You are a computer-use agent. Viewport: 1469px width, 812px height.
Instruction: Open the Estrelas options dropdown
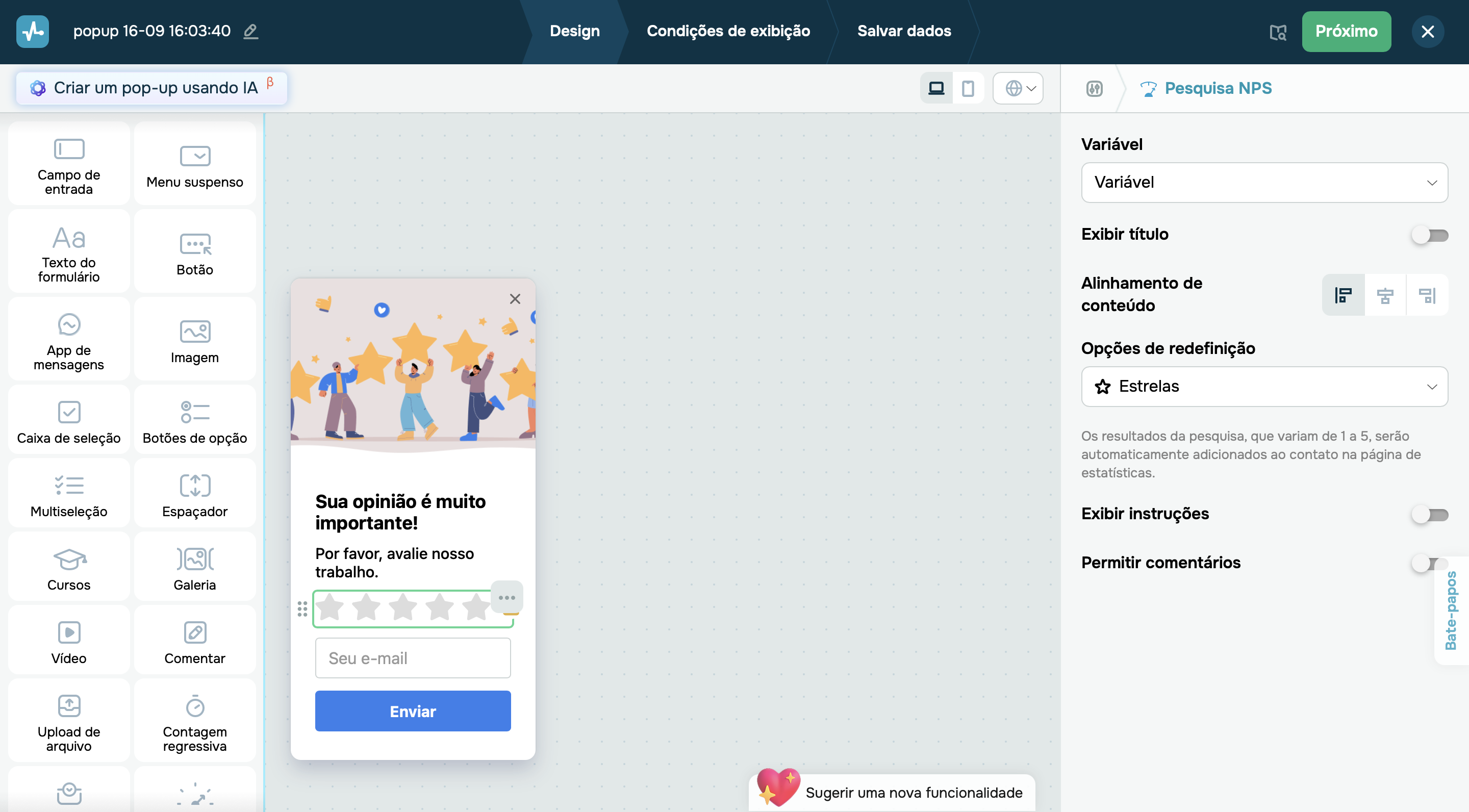tap(1264, 387)
